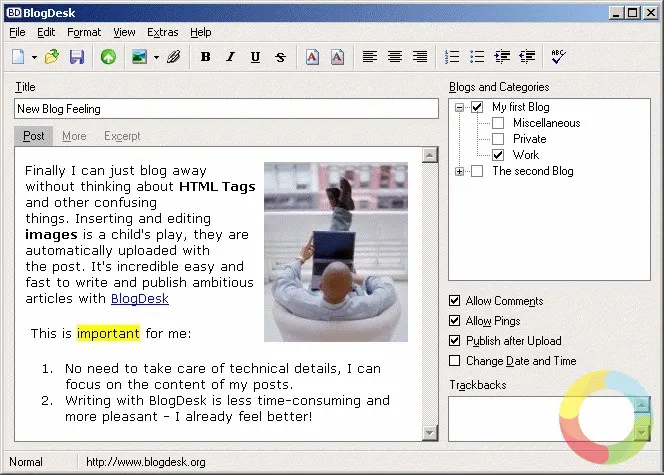The height and width of the screenshot is (475, 664).
Task: Toggle Publish after Upload checkbox
Action: pos(454,340)
